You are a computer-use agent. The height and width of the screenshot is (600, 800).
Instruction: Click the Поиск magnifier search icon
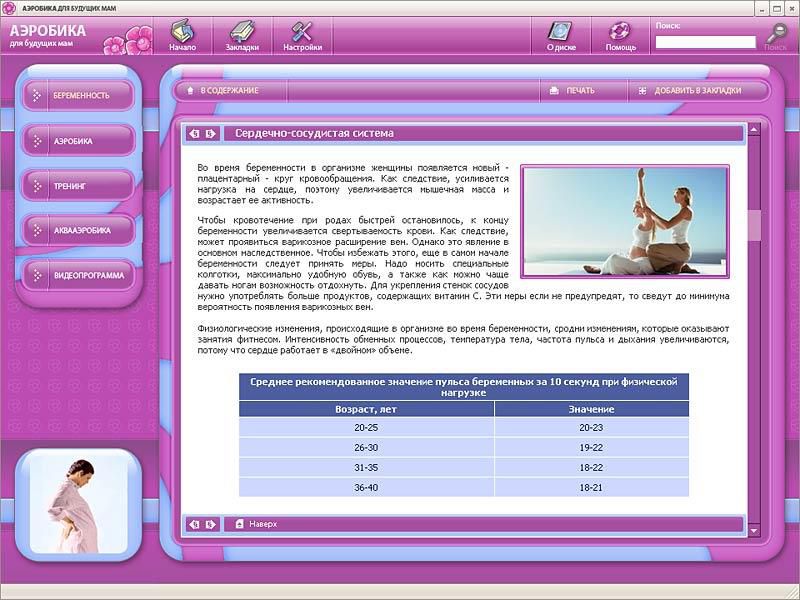775,33
